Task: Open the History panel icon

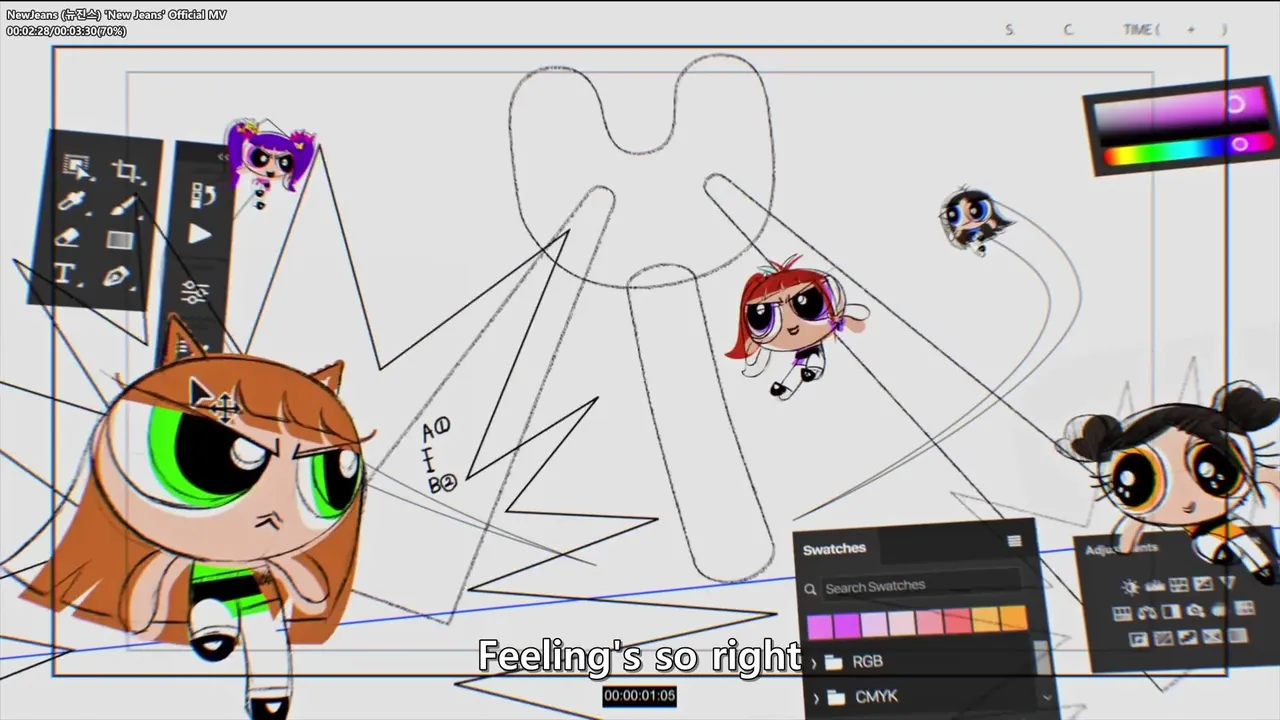Action: [203, 194]
